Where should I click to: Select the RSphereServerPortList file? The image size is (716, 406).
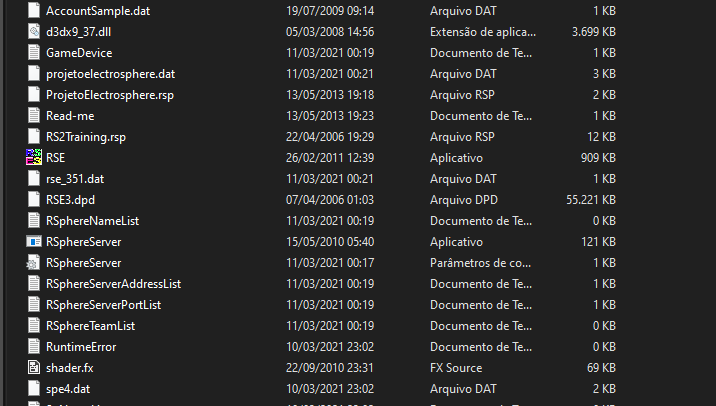(x=103, y=305)
